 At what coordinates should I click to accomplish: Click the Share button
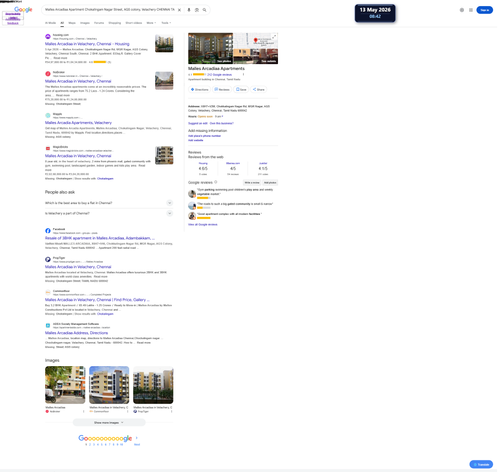tap(258, 89)
